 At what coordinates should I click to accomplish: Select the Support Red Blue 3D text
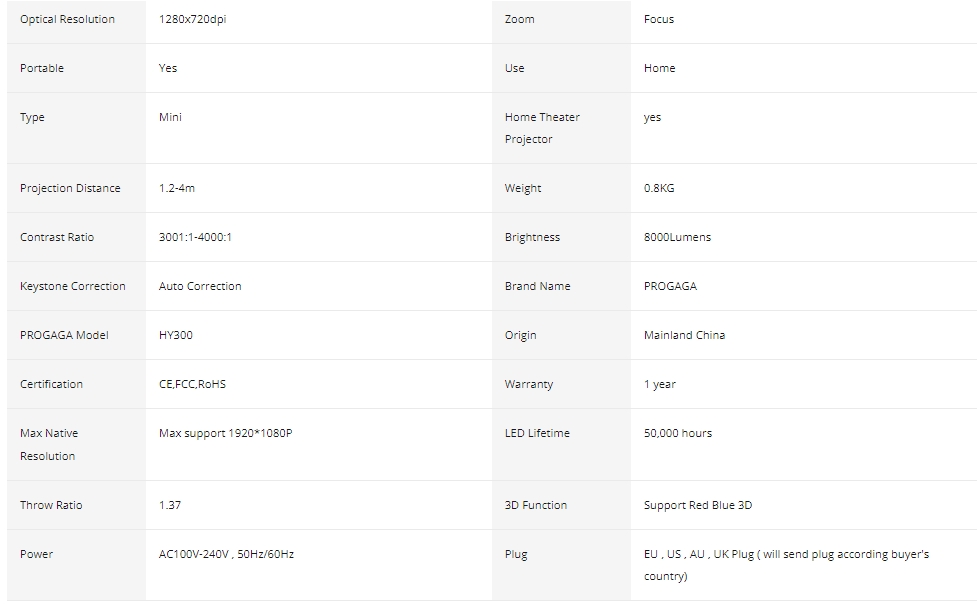click(698, 505)
